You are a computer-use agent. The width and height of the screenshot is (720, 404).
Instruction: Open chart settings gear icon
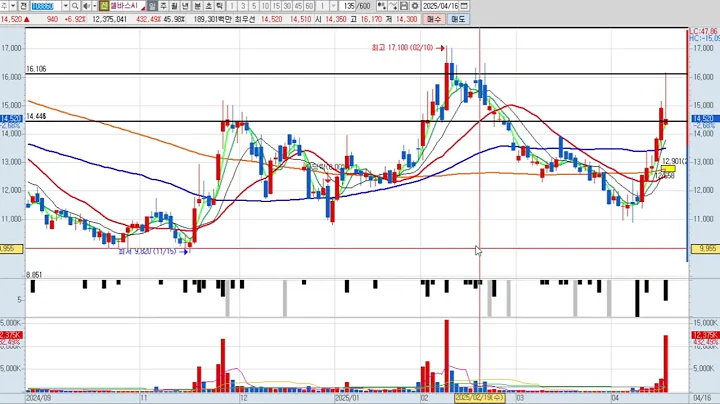tap(415, 6)
